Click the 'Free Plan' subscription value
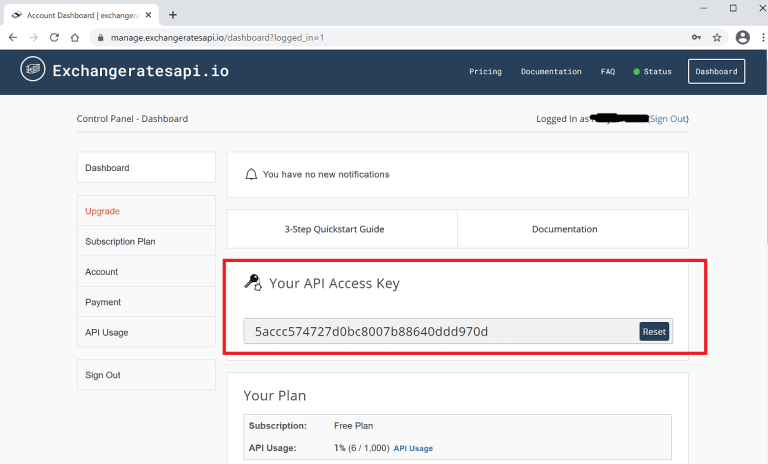This screenshot has height=464, width=768. coord(353,426)
